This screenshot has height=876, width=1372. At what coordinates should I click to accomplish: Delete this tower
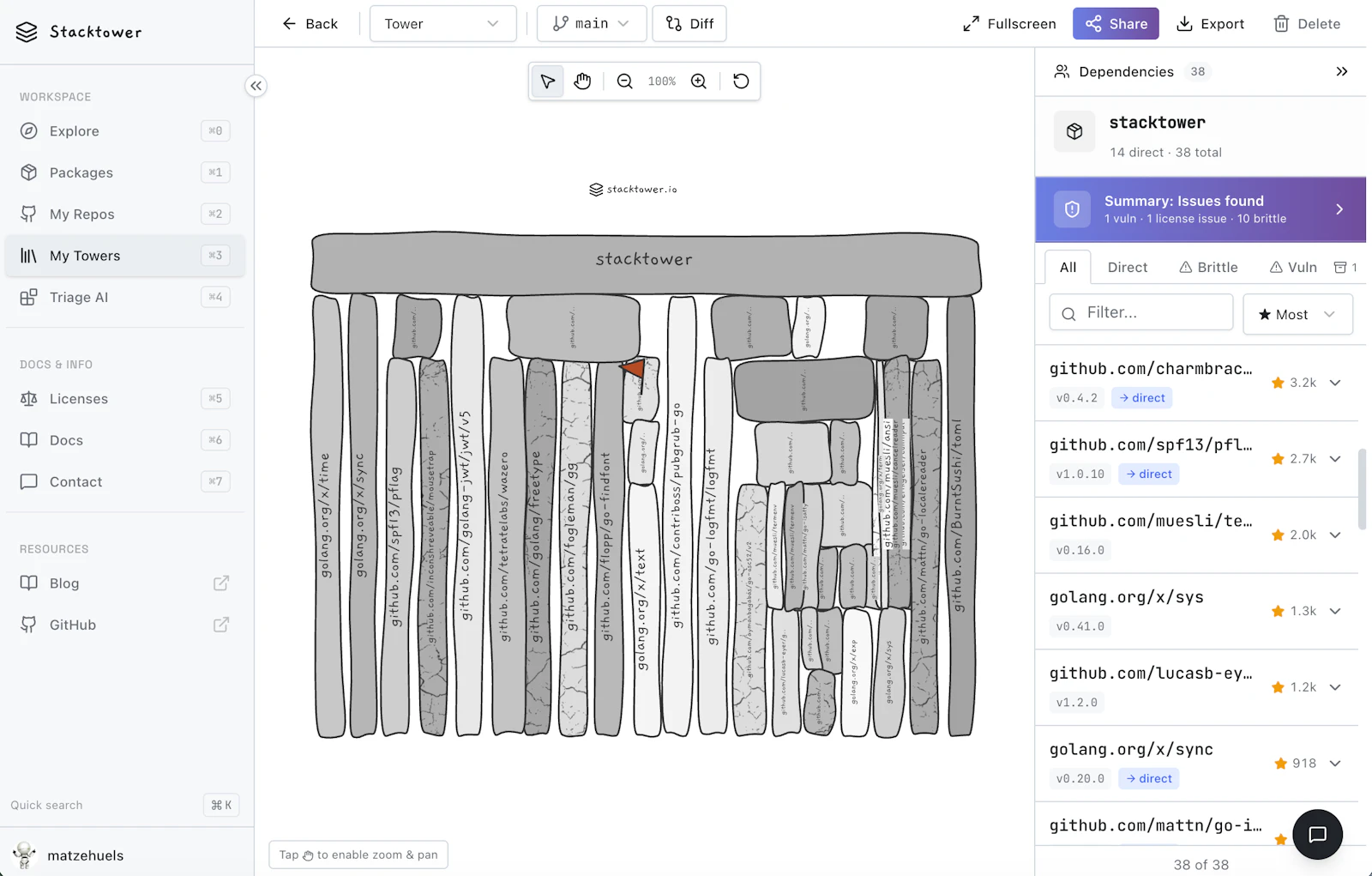tap(1307, 24)
